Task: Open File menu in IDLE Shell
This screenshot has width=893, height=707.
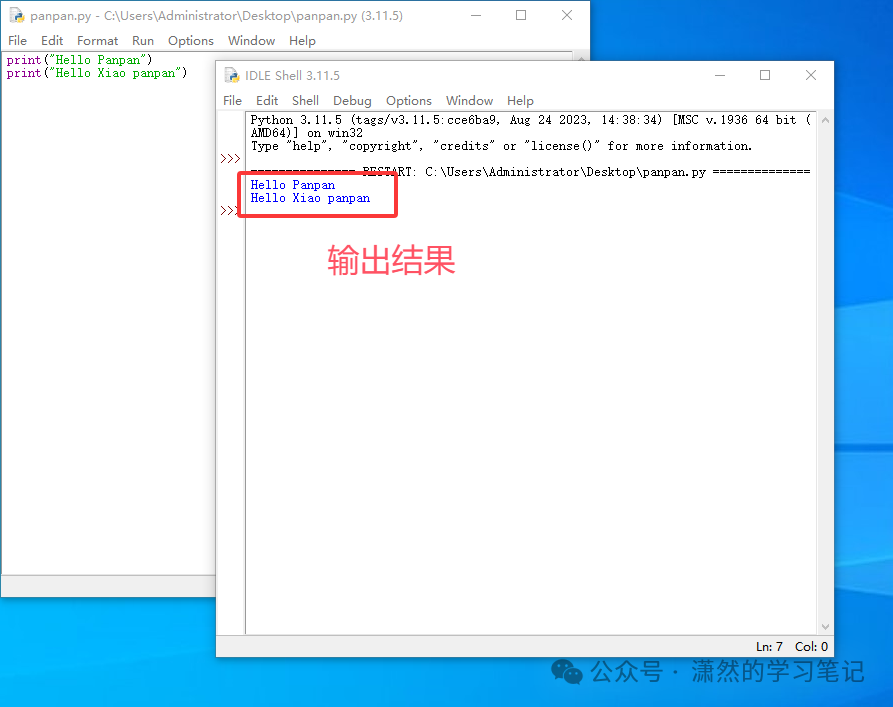Action: (232, 100)
